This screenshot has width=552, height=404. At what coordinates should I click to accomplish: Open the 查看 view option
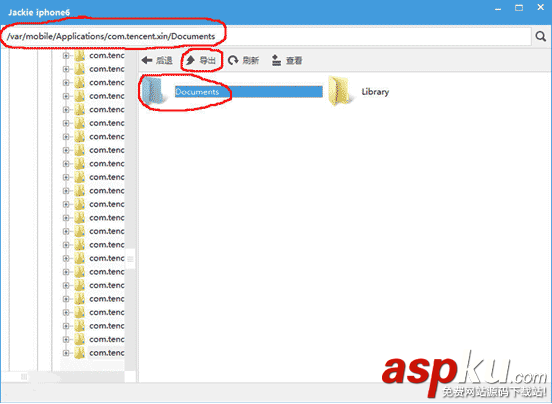pos(287,61)
